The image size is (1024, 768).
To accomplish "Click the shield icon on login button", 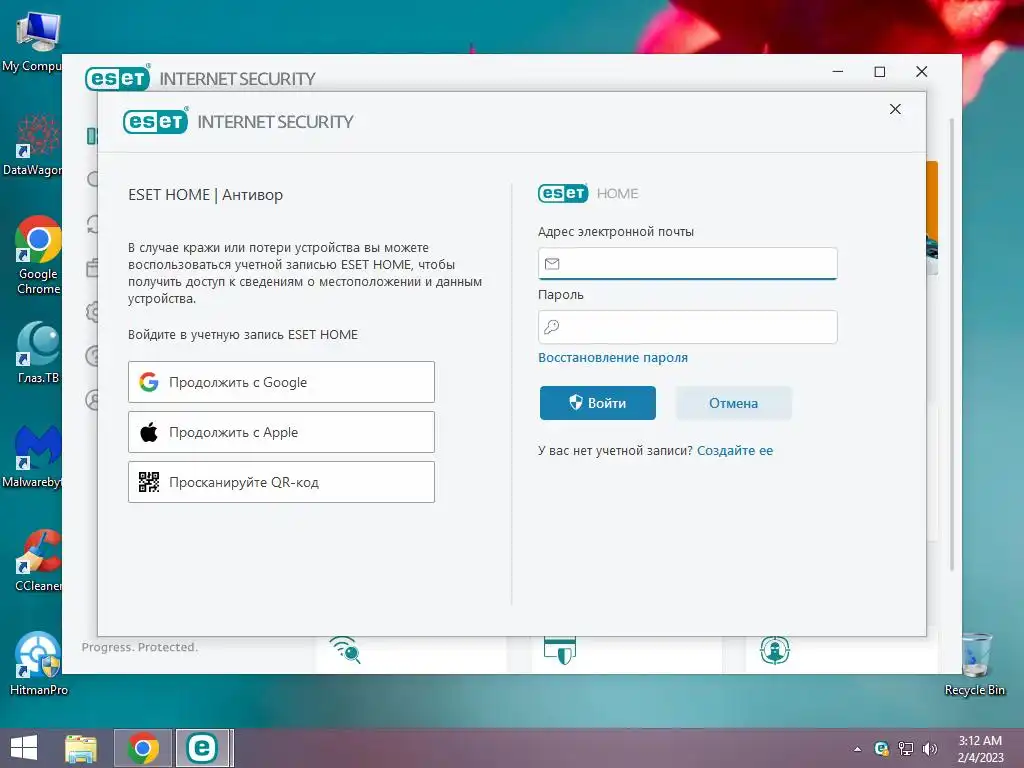I will (575, 402).
